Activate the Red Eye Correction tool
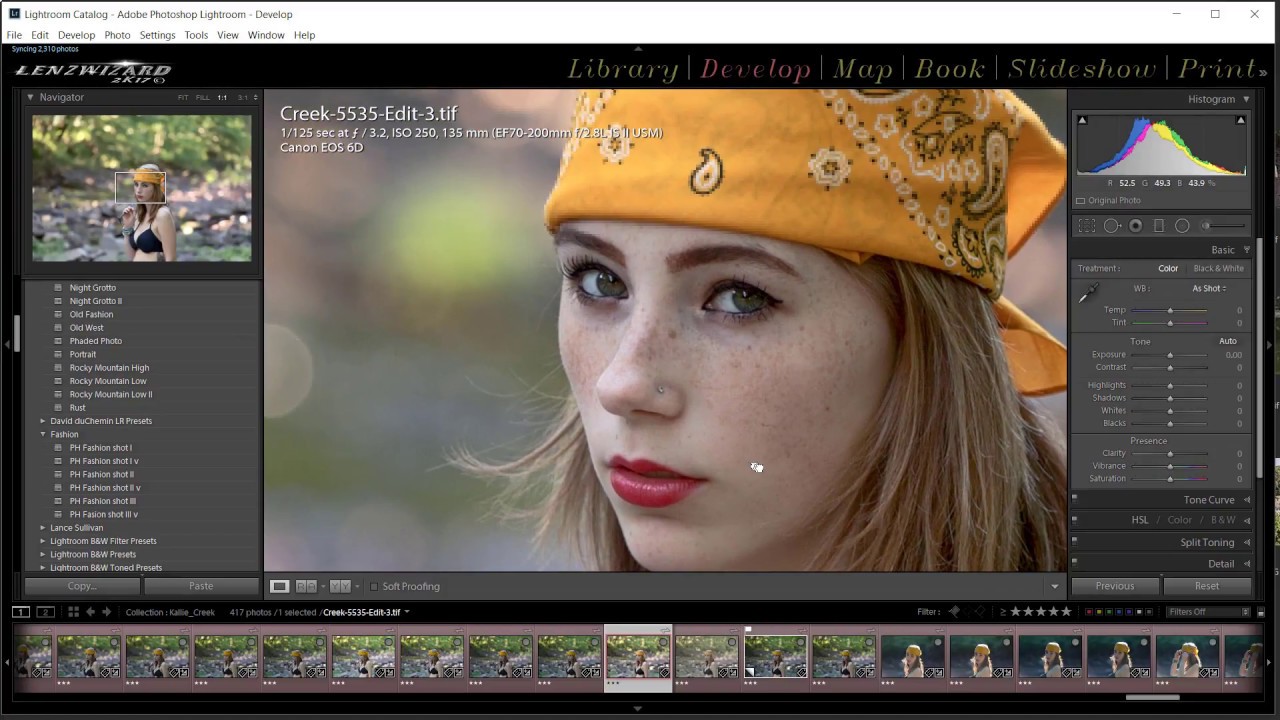 pos(1135,226)
